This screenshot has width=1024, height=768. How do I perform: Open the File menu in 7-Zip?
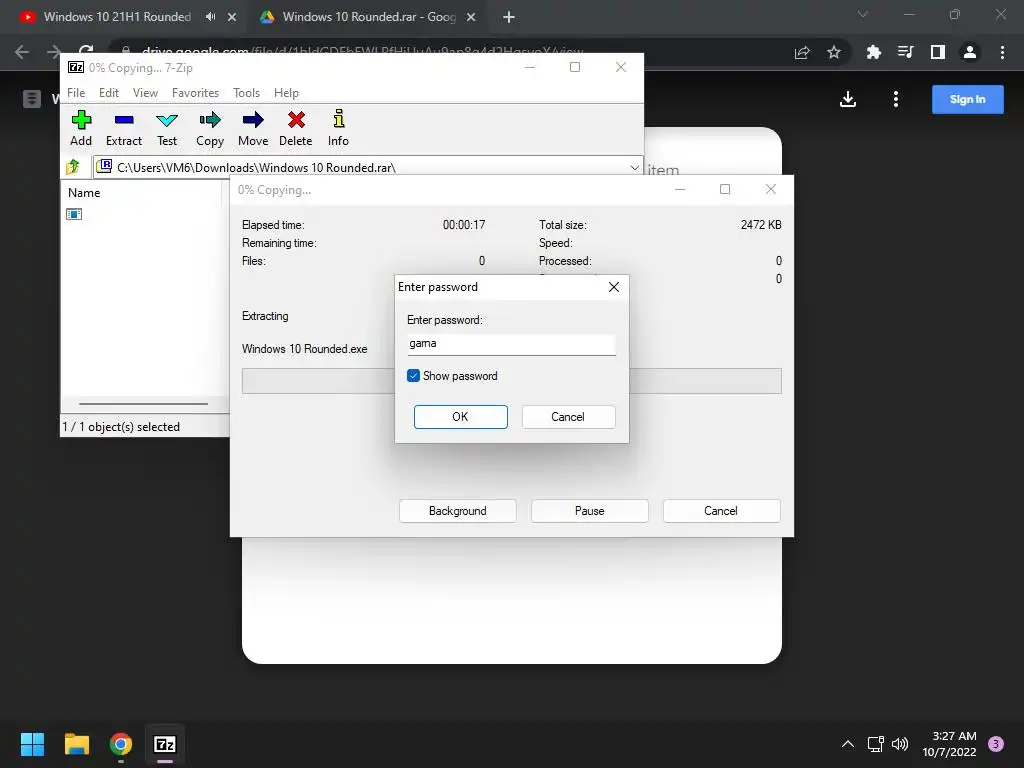coord(76,93)
